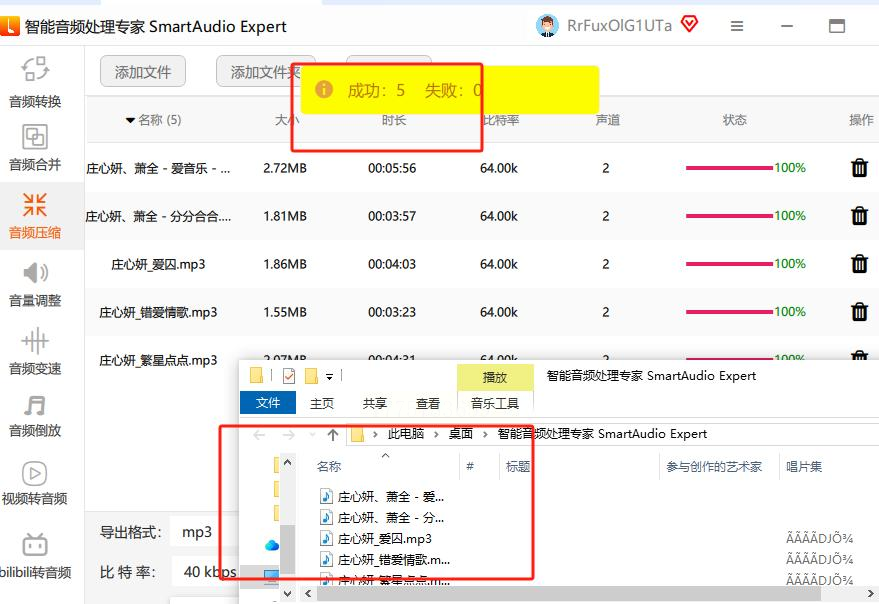The image size is (879, 604).
Task: Click the # column header in Explorer
Action: [x=470, y=467]
